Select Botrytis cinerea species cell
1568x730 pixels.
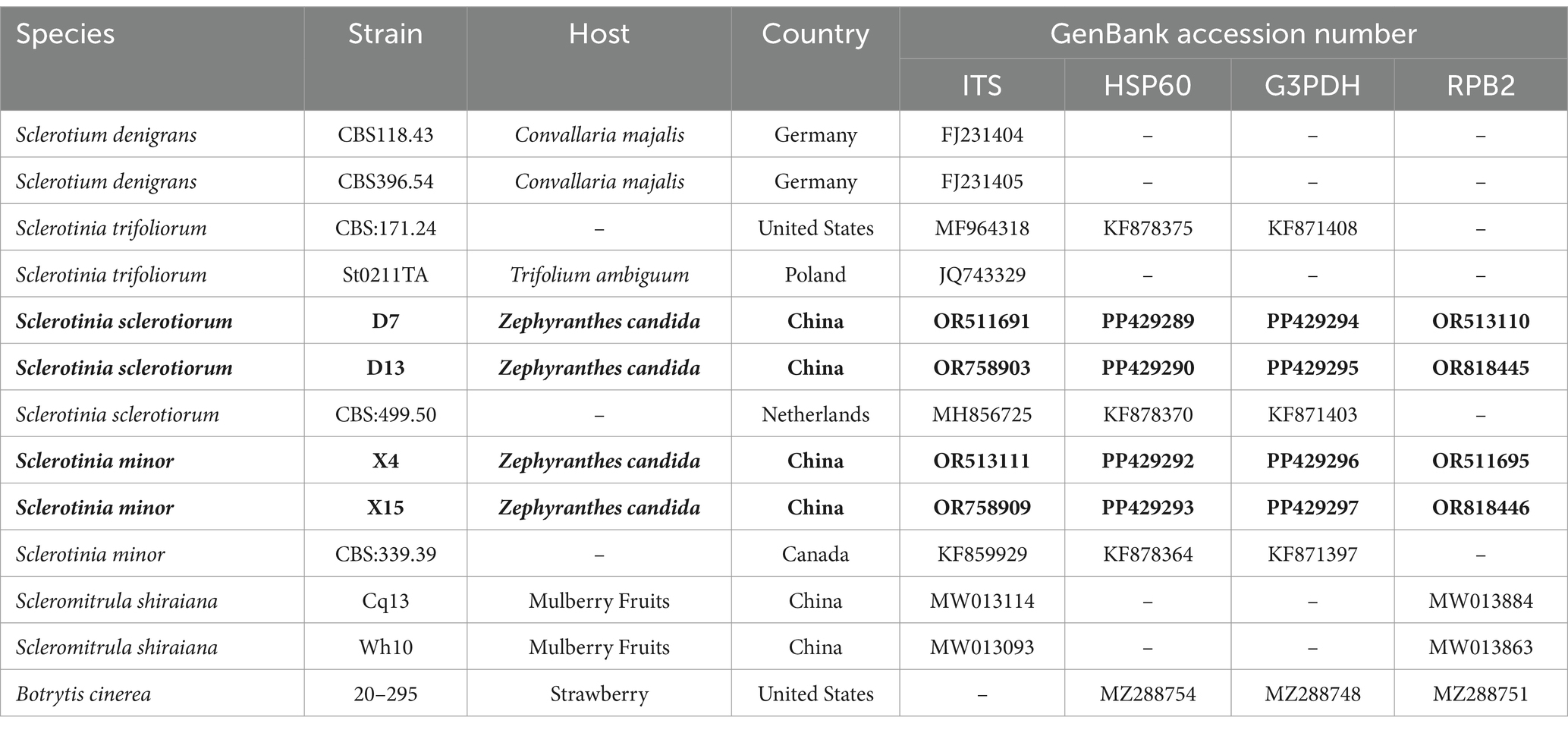pyautogui.click(x=83, y=694)
